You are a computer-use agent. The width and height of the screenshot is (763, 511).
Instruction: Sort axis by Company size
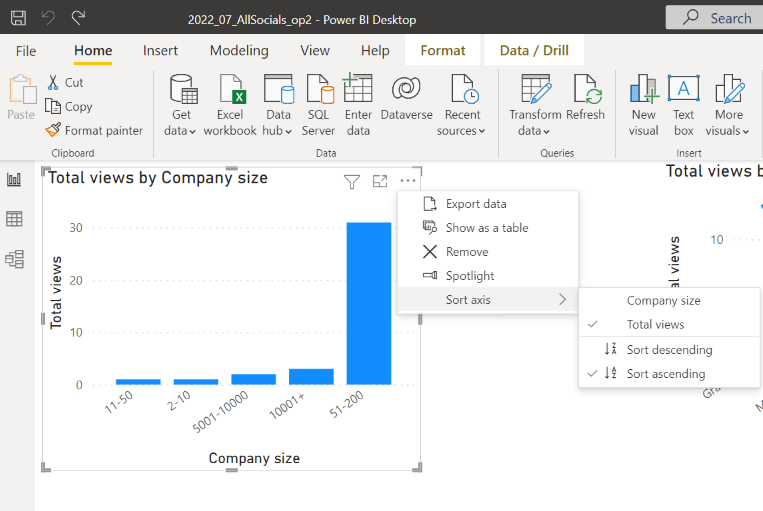coord(669,300)
